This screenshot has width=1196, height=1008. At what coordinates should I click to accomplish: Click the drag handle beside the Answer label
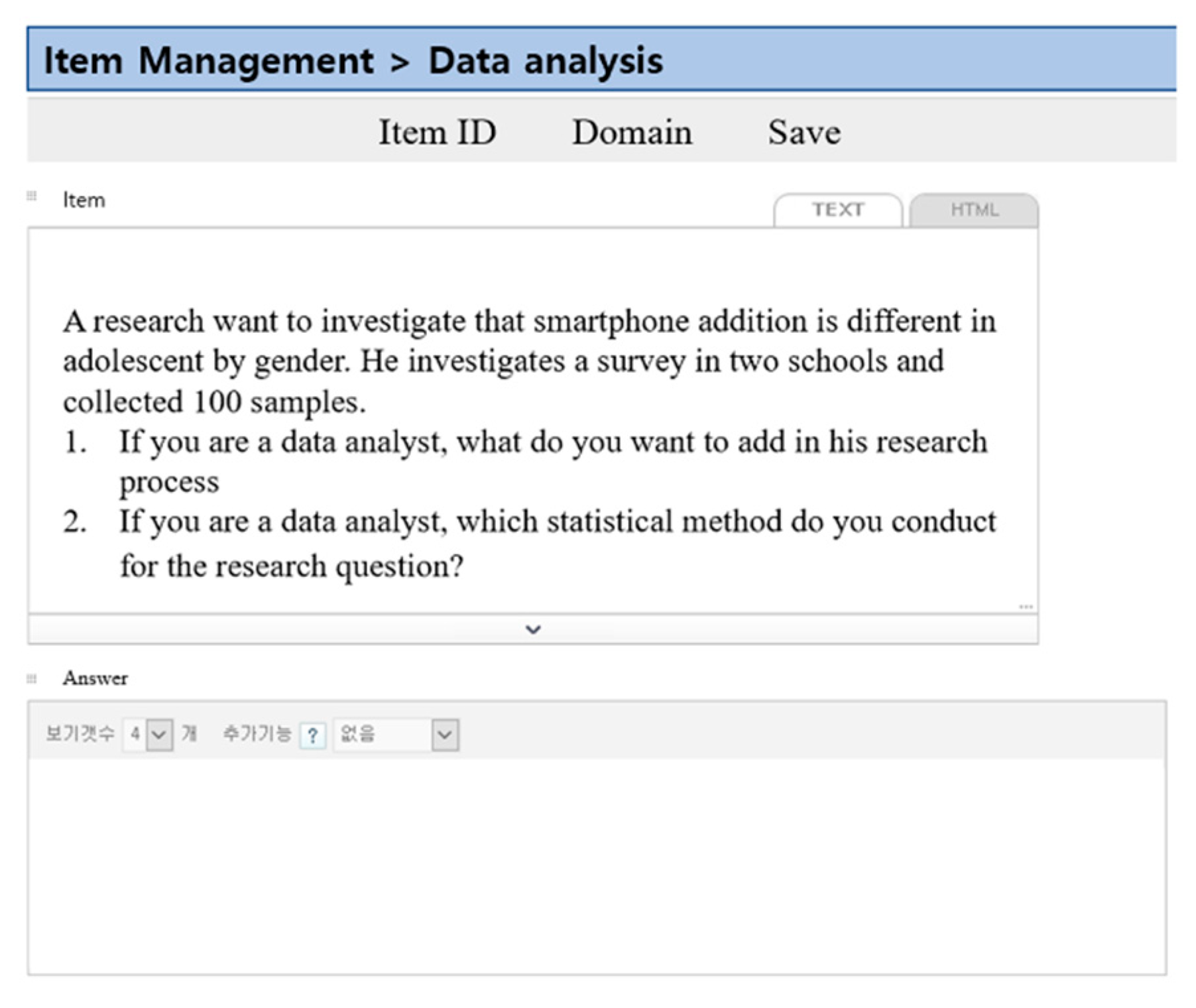point(31,678)
